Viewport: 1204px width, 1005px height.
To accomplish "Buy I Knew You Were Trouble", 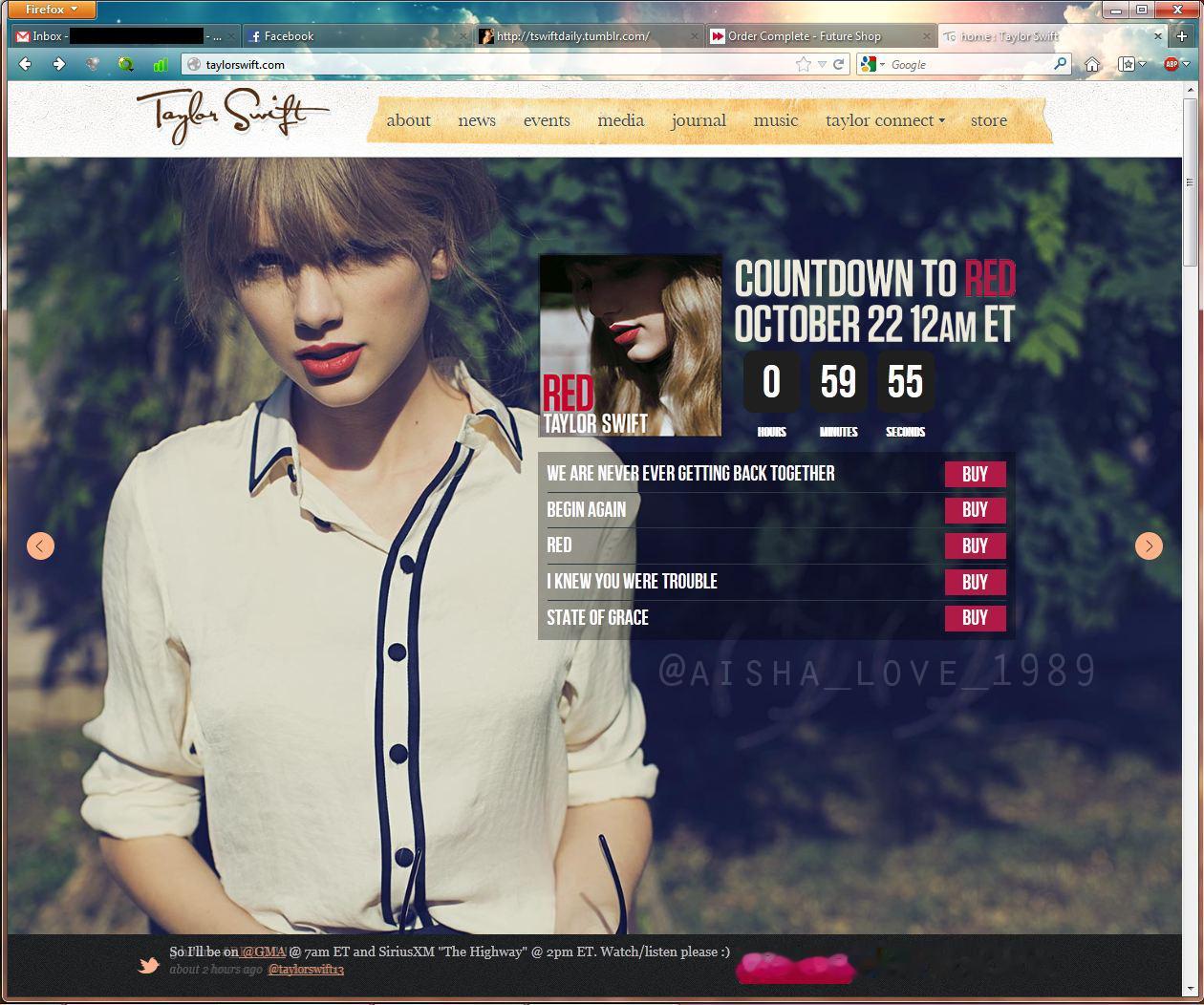I will pyautogui.click(x=975, y=582).
